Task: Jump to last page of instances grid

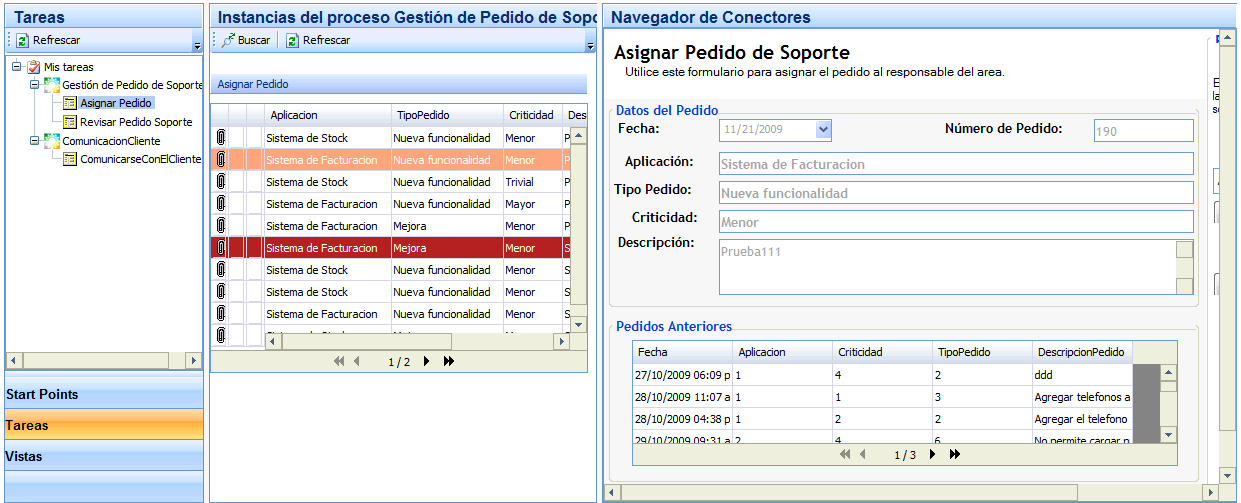Action: pos(448,362)
